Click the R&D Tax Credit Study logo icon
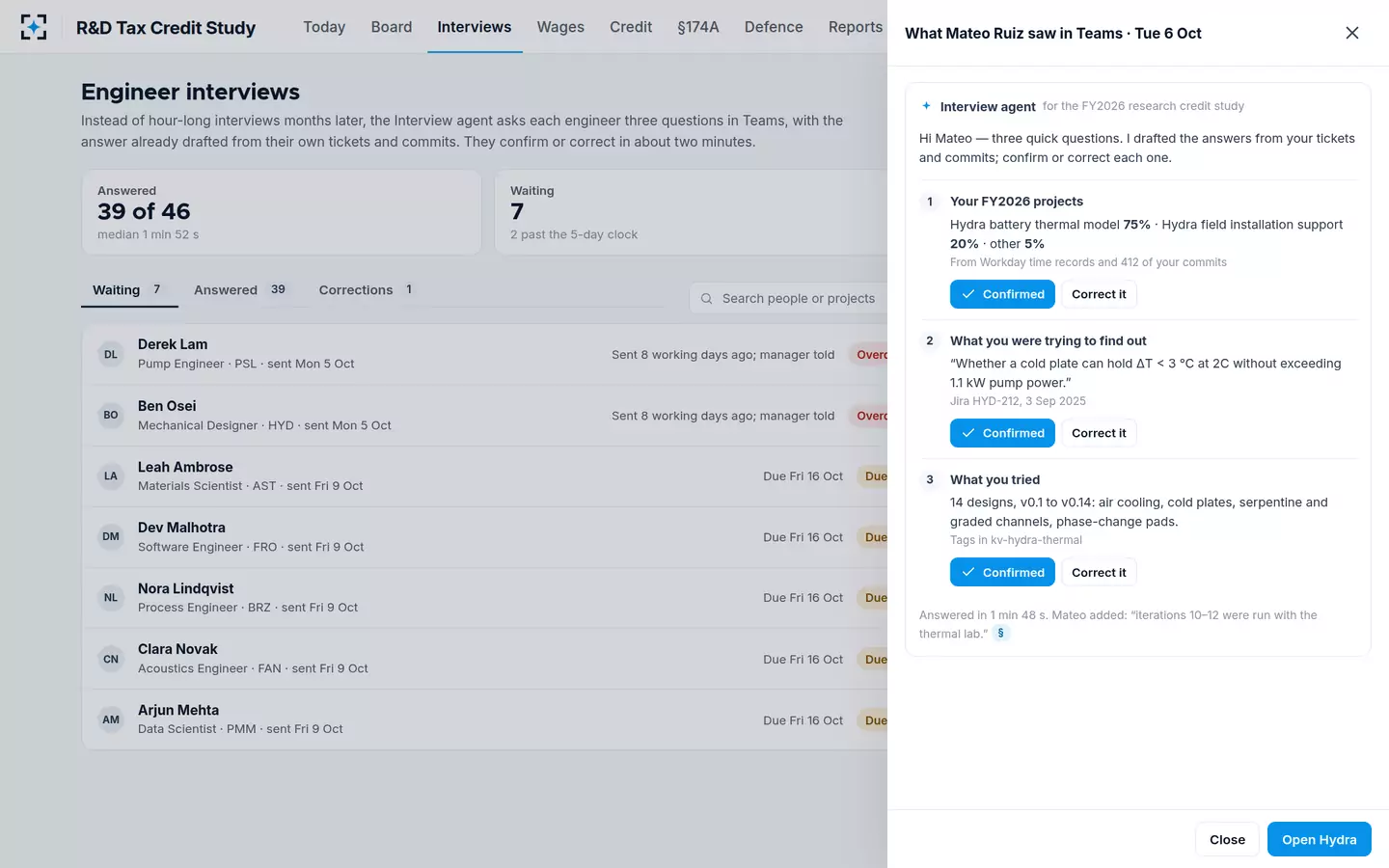Viewport: 1389px width, 868px height. pyautogui.click(x=34, y=27)
